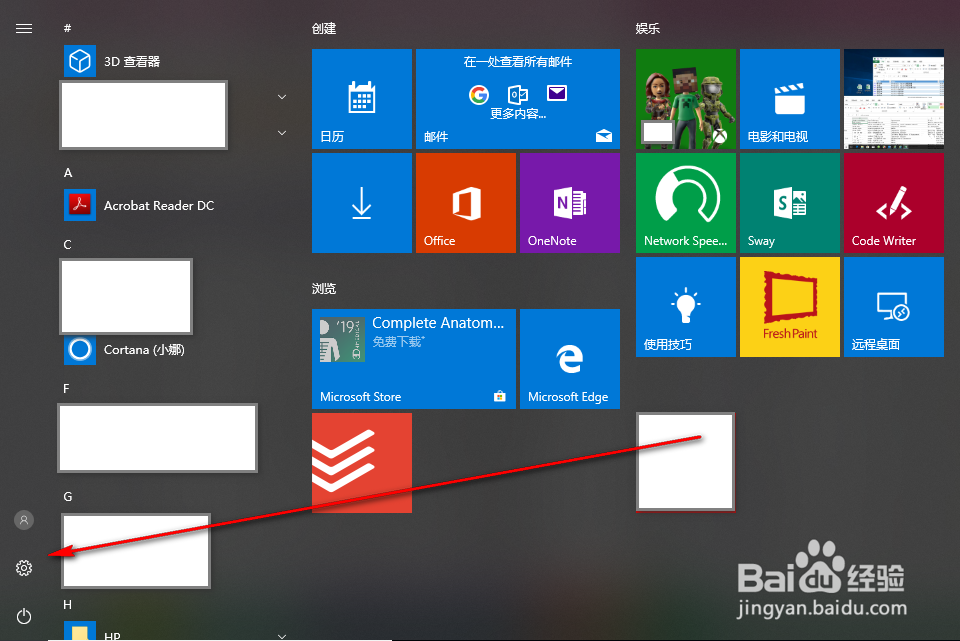Open the download arrow tile
Screen dimensions: 960x641
(x=362, y=203)
